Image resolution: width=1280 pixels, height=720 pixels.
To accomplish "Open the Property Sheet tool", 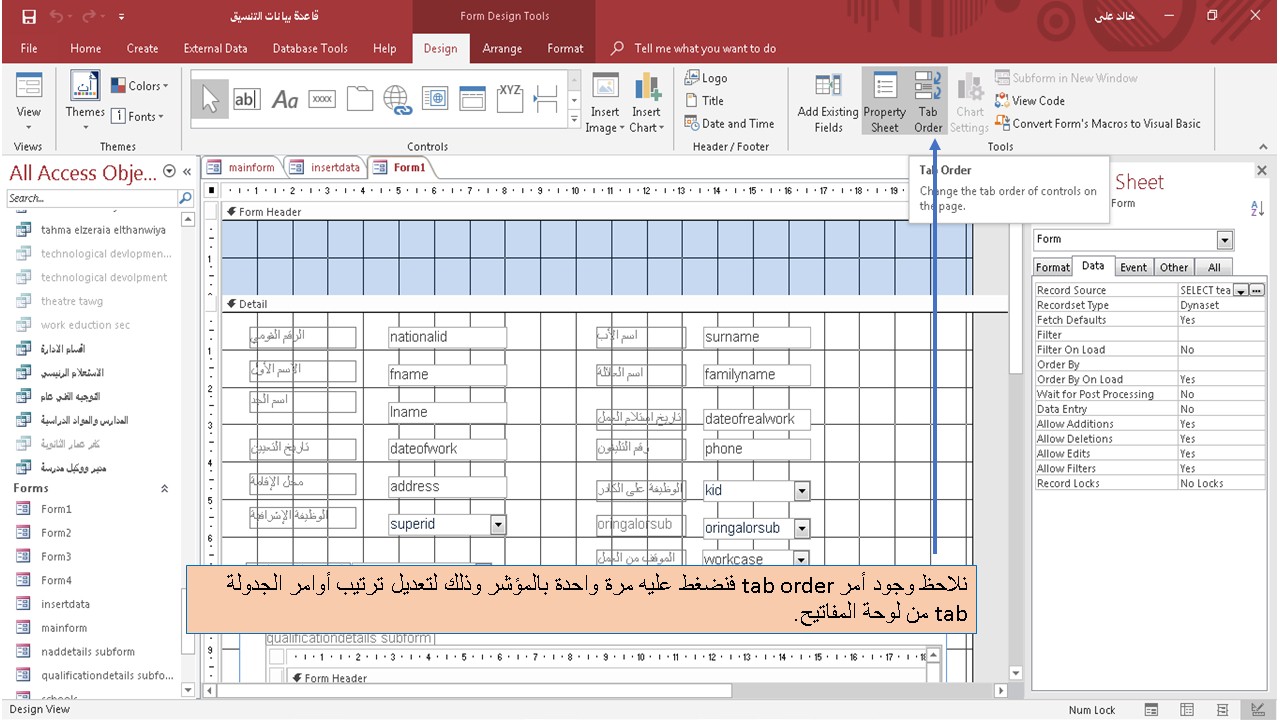I will 884,100.
